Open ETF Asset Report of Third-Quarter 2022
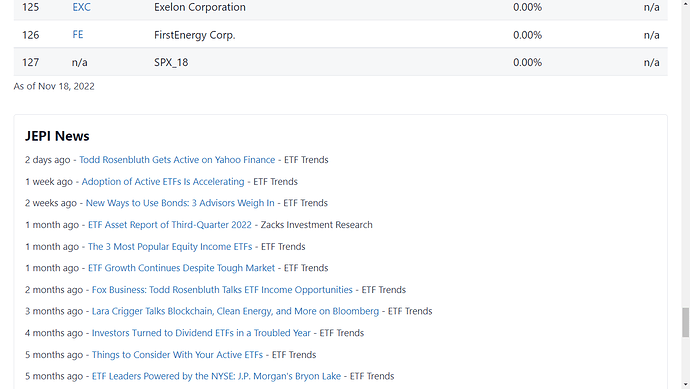Screen dimensions: 690x389 [x=169, y=224]
